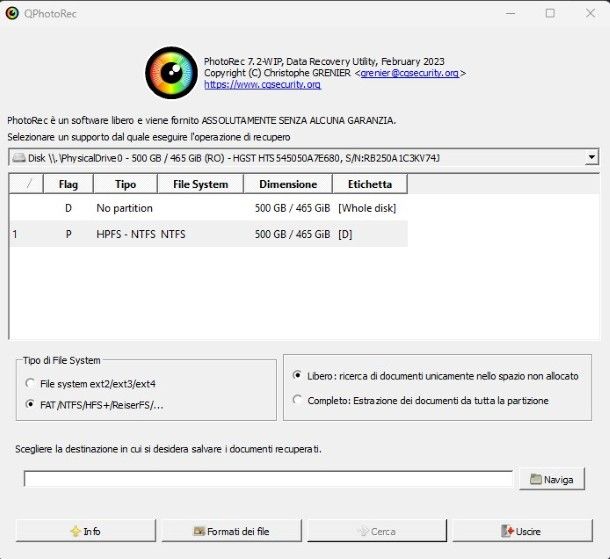The width and height of the screenshot is (610, 559).
Task: Open the disk selection dropdown arrow
Action: pos(591,157)
